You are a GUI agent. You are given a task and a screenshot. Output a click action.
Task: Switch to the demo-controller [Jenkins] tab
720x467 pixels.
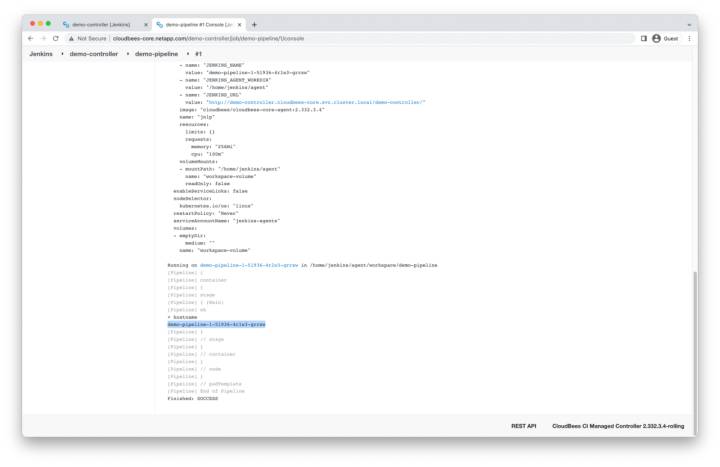[x=100, y=24]
